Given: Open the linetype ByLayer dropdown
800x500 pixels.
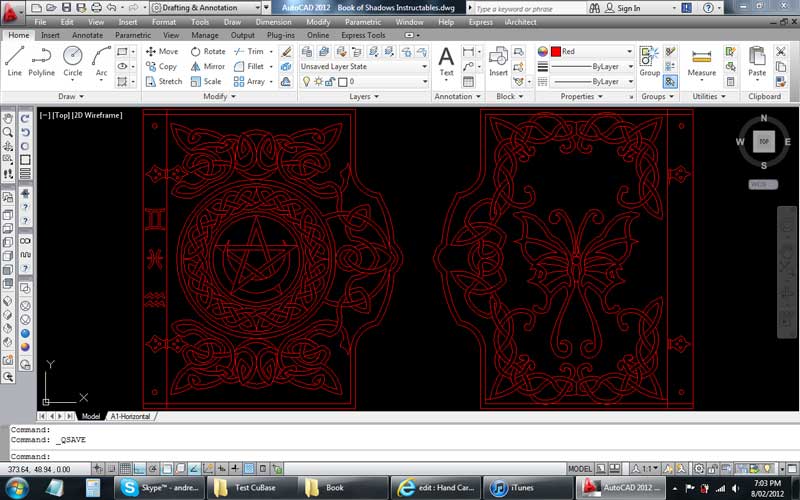Looking at the screenshot, I should [592, 81].
